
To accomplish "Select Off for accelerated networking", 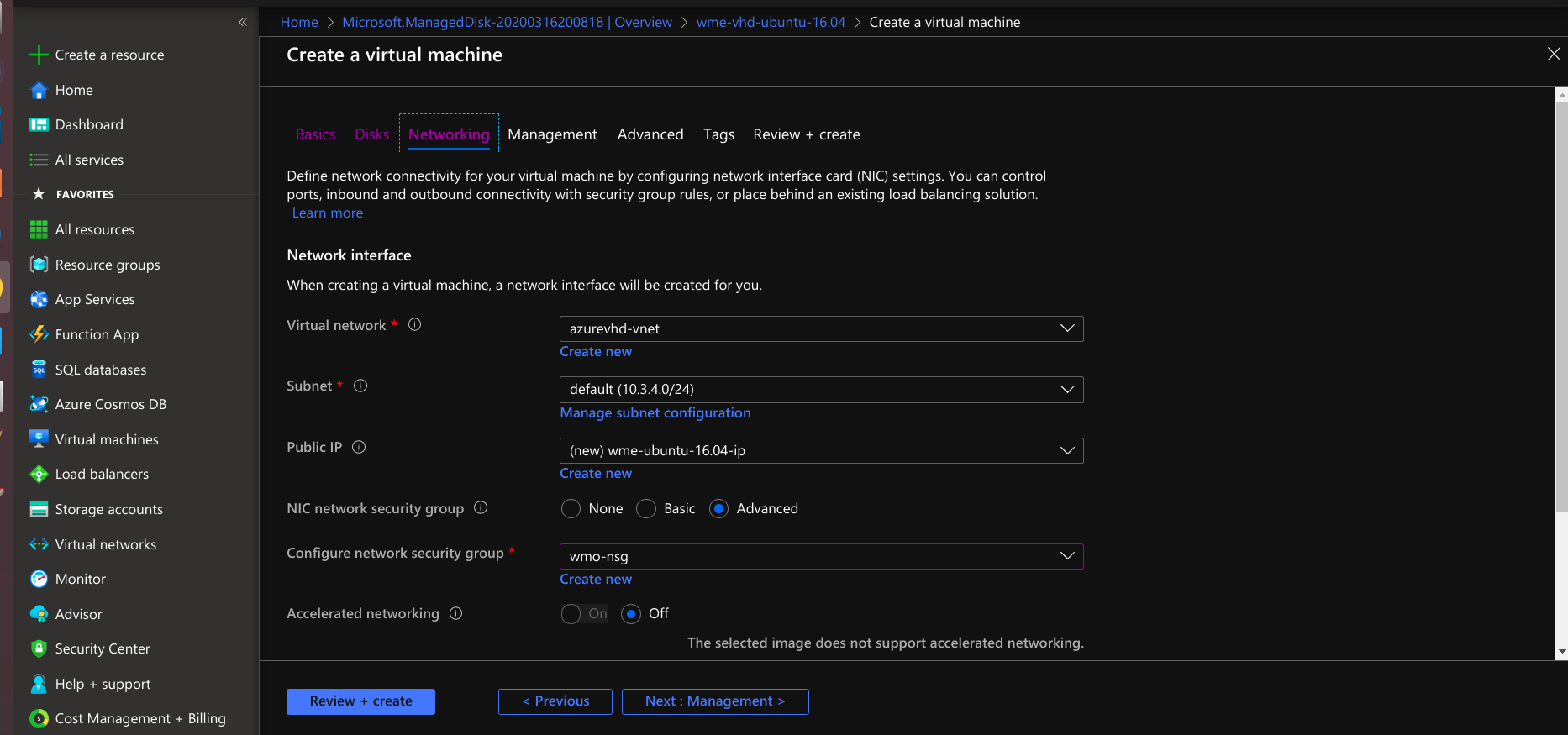I will 631,614.
